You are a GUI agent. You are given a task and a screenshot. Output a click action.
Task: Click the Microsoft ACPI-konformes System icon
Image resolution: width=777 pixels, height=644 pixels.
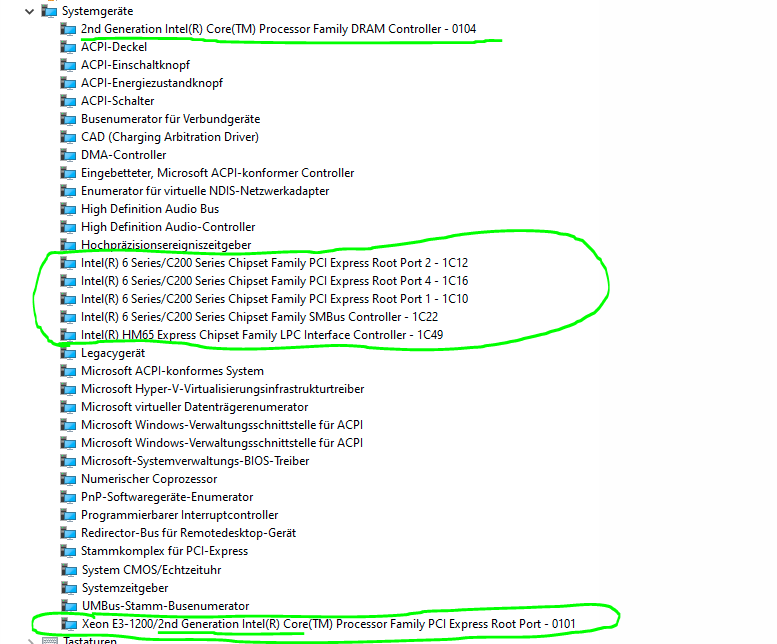(68, 371)
